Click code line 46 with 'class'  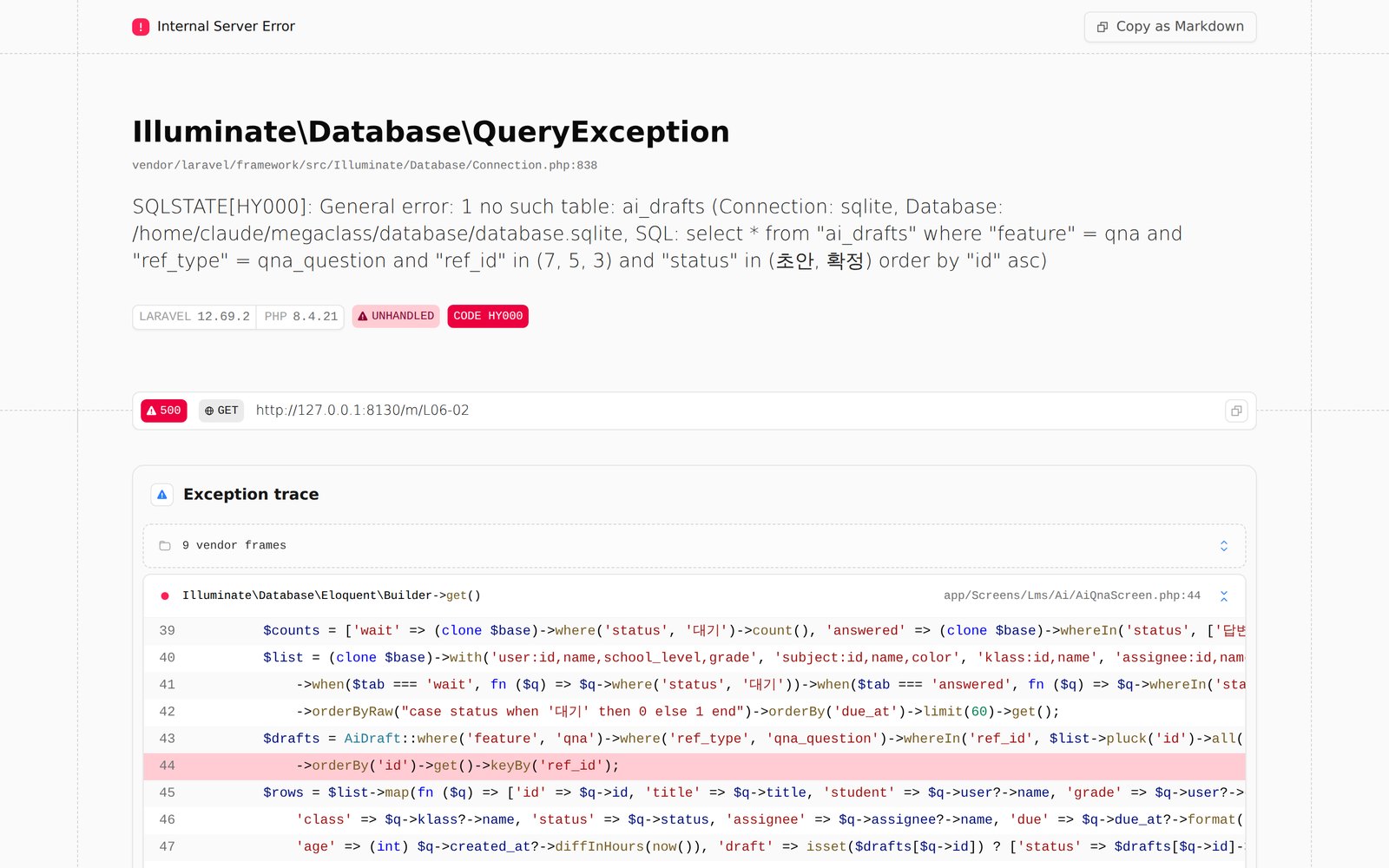coord(694,819)
